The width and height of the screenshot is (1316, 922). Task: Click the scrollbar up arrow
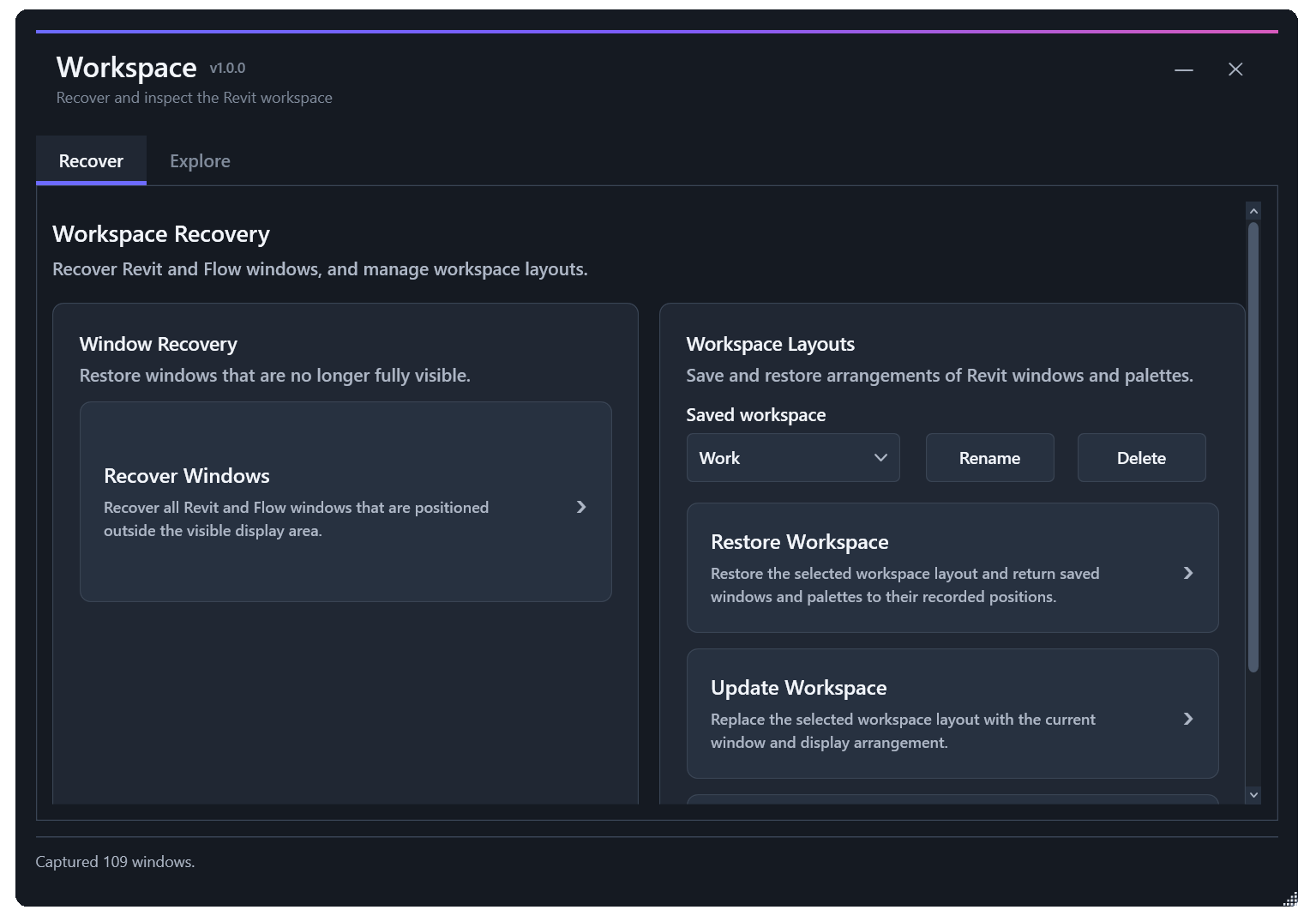point(1253,211)
